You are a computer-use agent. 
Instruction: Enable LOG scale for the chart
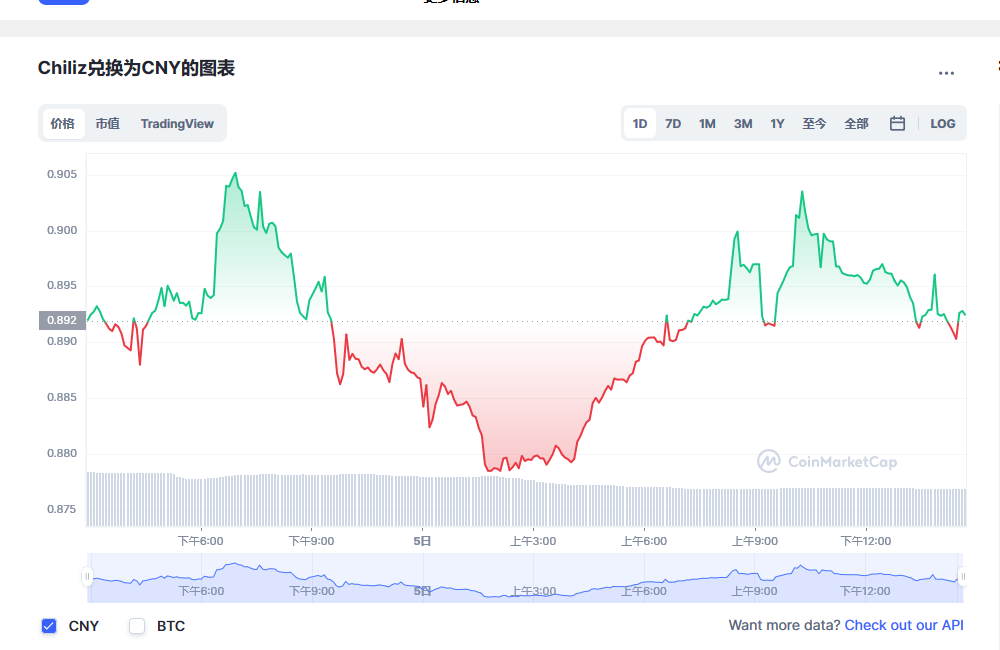coord(942,123)
